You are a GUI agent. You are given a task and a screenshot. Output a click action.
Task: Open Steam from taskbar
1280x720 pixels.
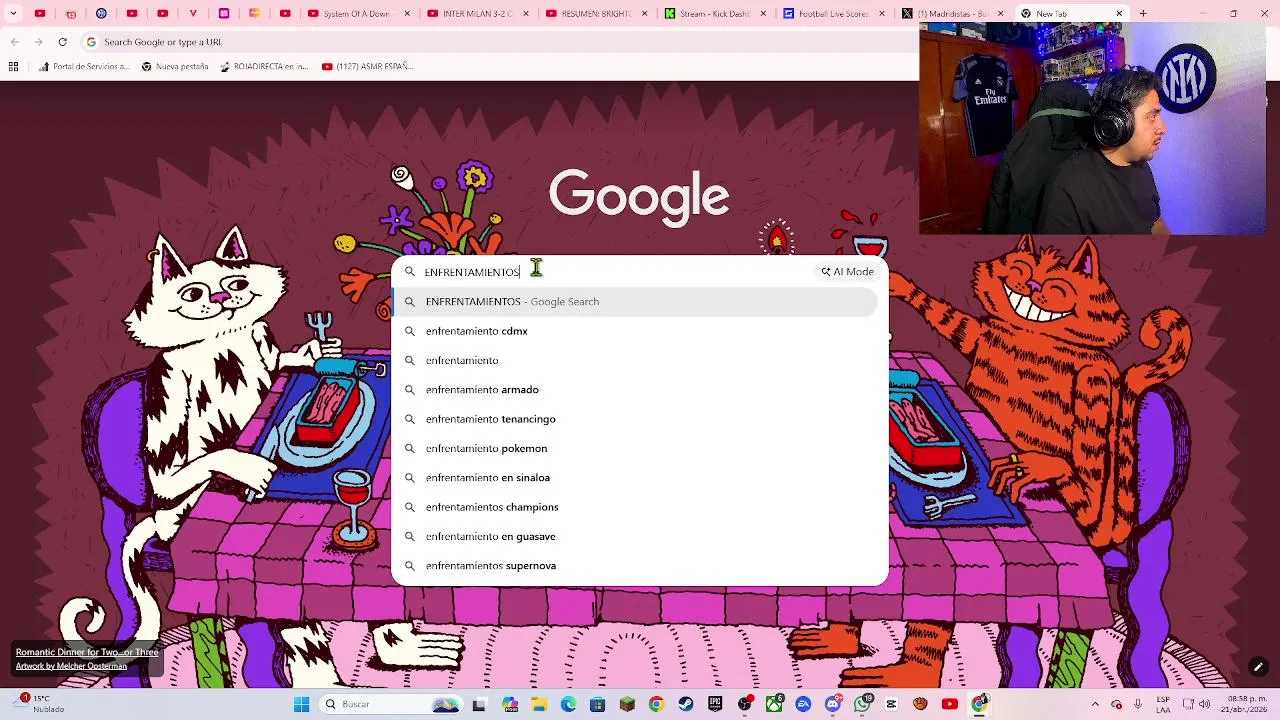[x=685, y=704]
